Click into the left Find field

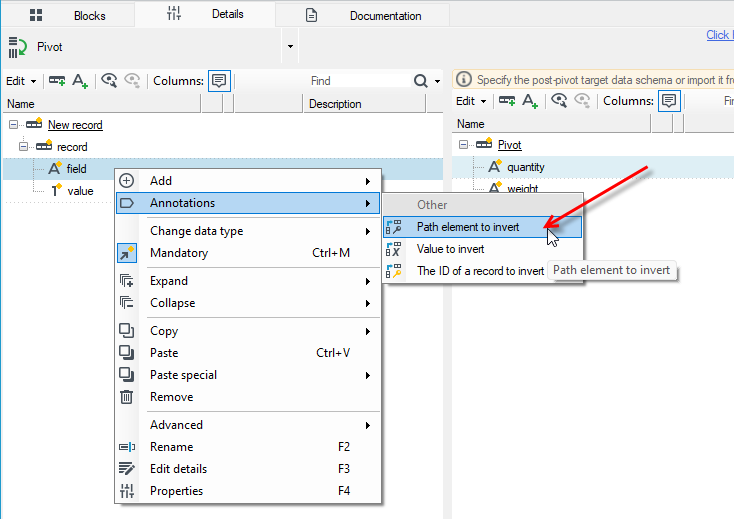coord(358,81)
